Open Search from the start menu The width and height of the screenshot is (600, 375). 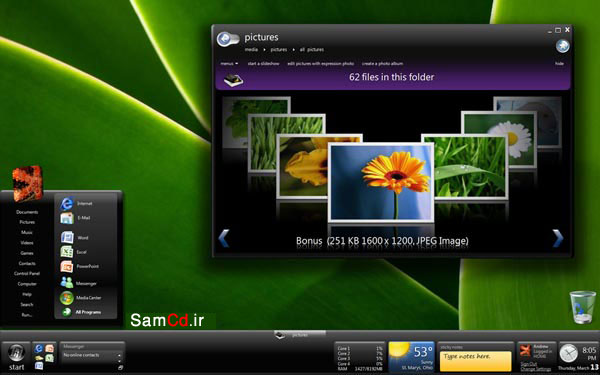(27, 305)
